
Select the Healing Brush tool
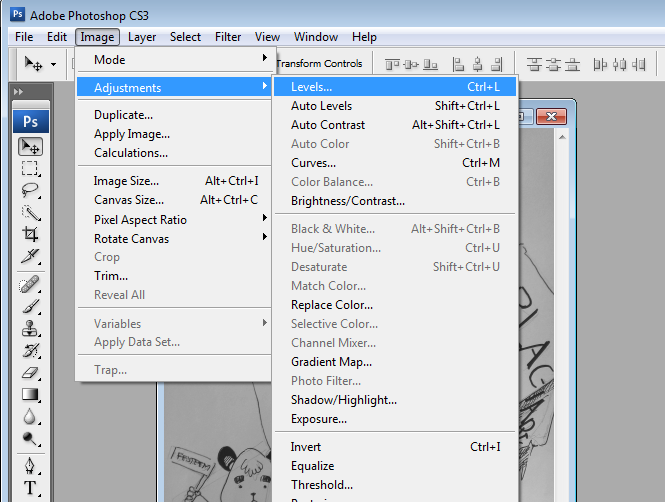click(30, 284)
